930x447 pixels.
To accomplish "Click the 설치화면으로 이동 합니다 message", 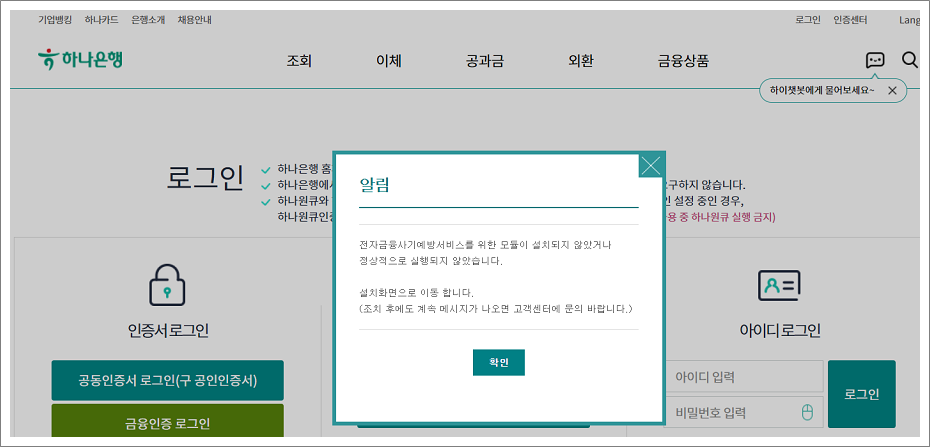I will (418, 293).
